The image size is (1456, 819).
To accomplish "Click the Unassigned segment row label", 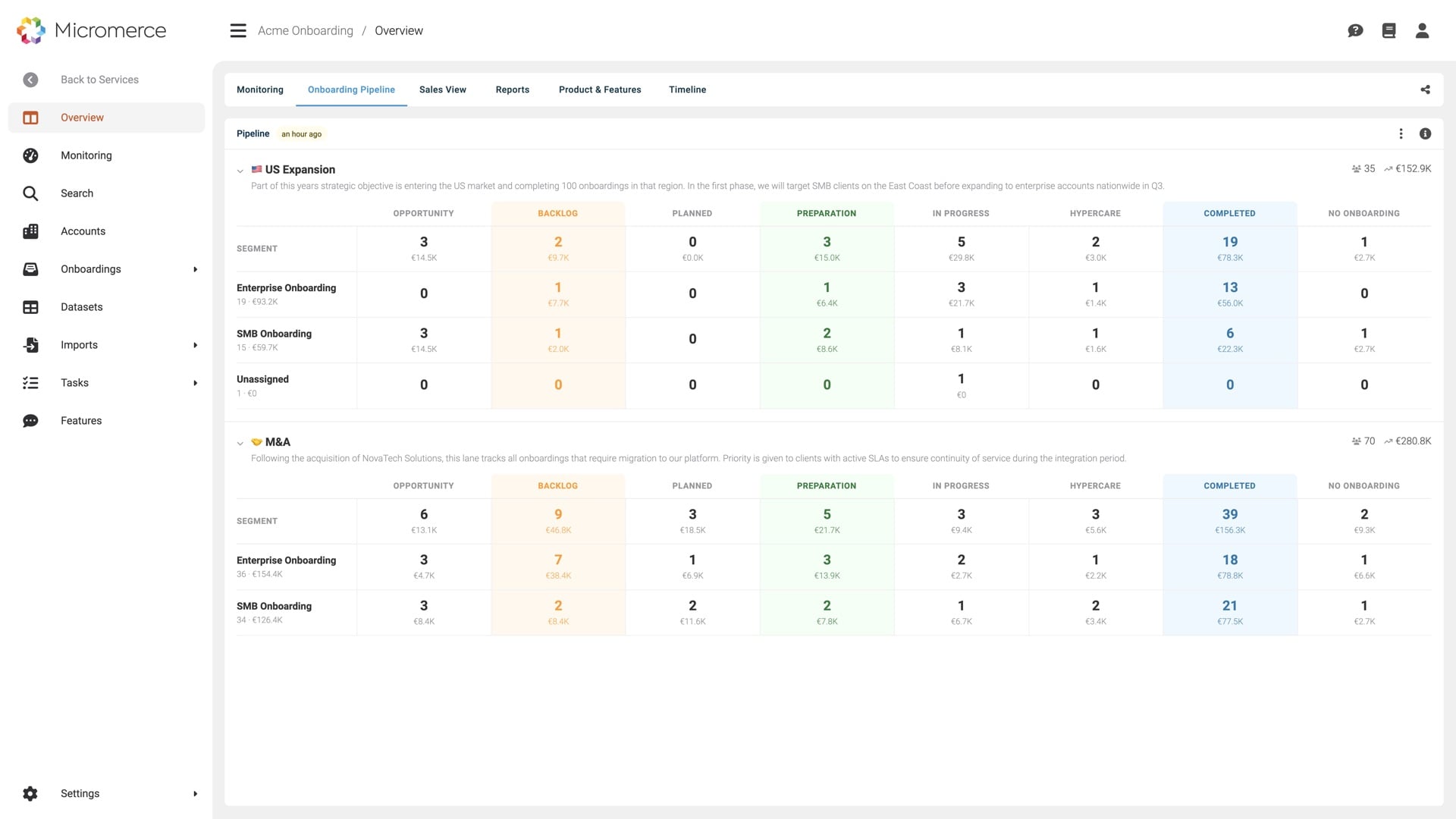I will (262, 379).
